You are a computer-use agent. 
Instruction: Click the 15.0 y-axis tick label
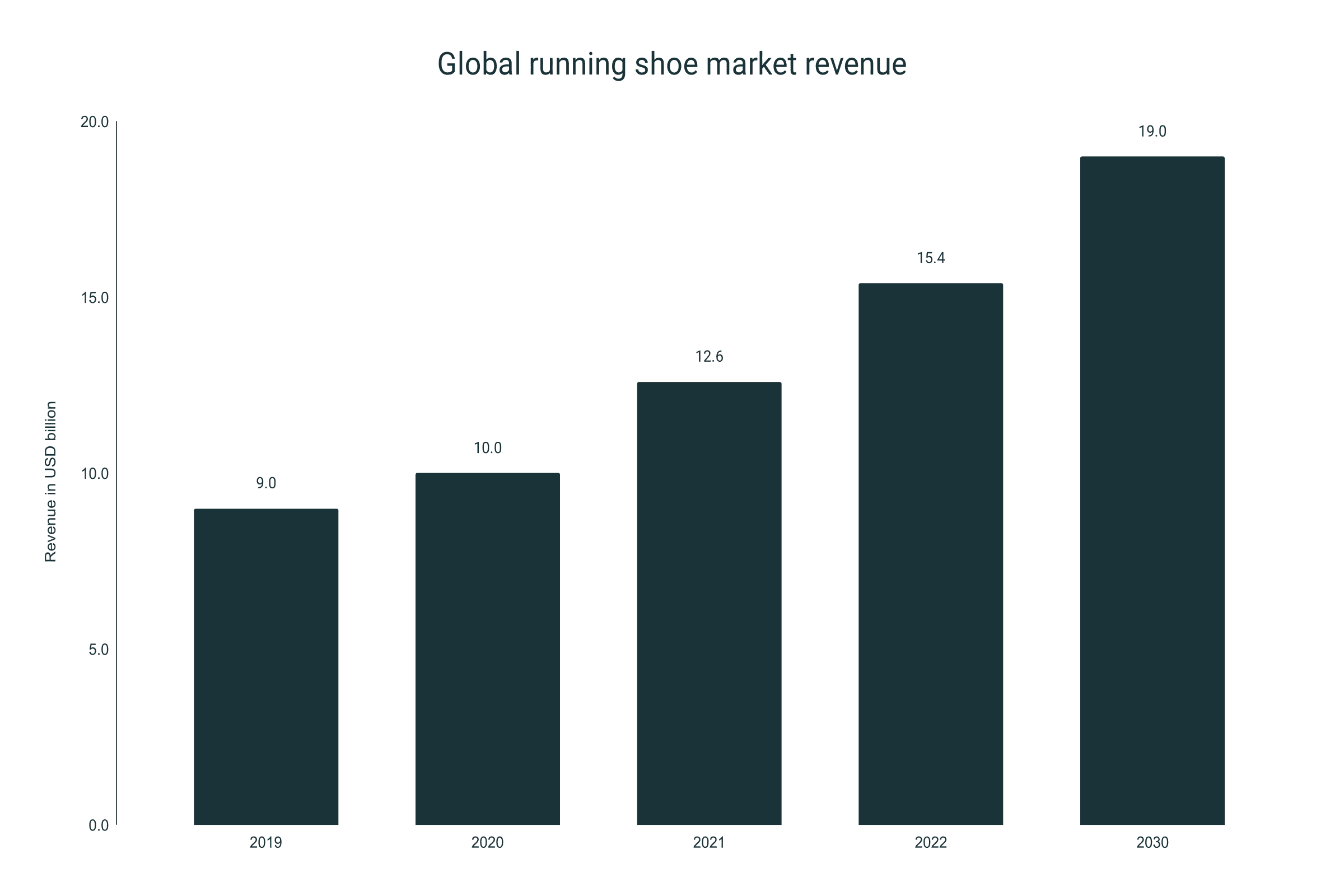point(94,298)
